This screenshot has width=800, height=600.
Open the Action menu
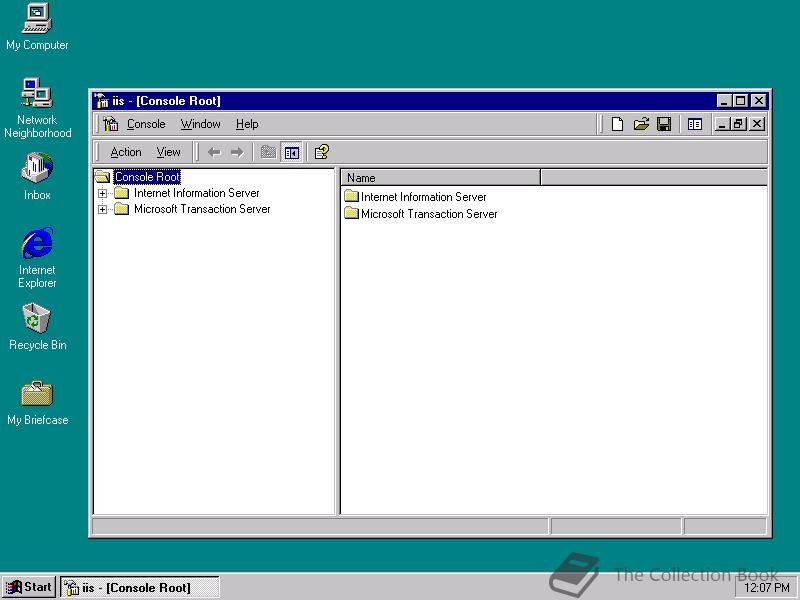coord(126,152)
